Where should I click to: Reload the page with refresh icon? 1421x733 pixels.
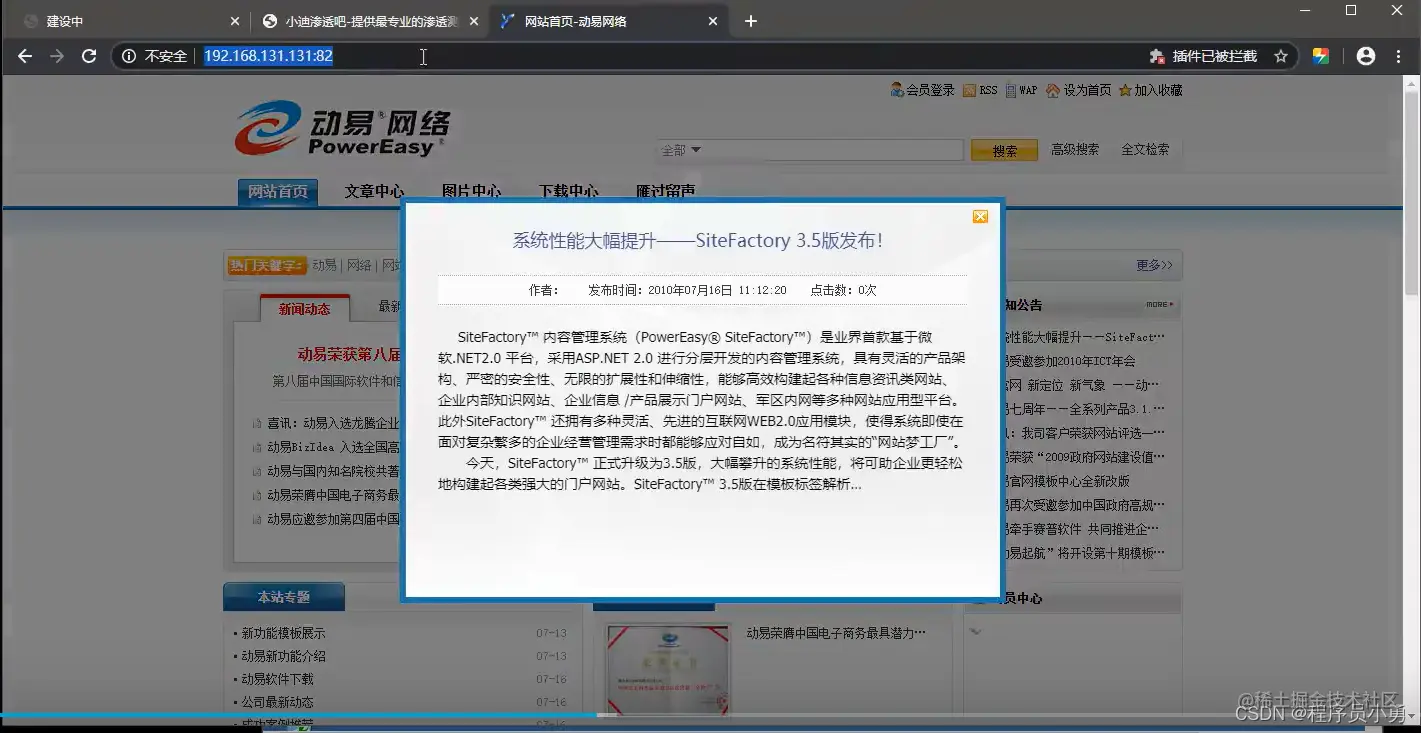pos(89,57)
